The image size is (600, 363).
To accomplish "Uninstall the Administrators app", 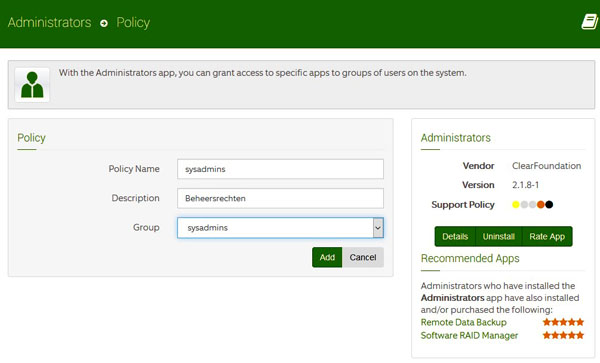I will (x=499, y=236).
